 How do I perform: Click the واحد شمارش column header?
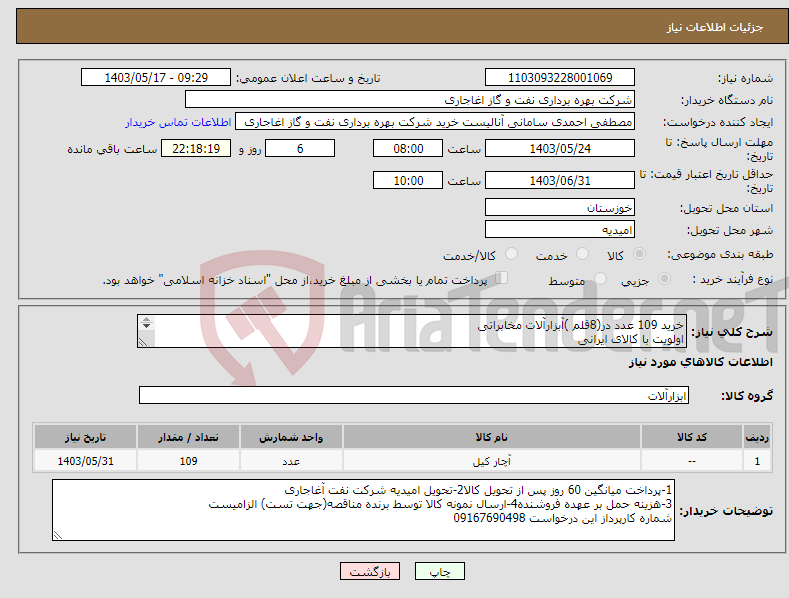[x=291, y=437]
